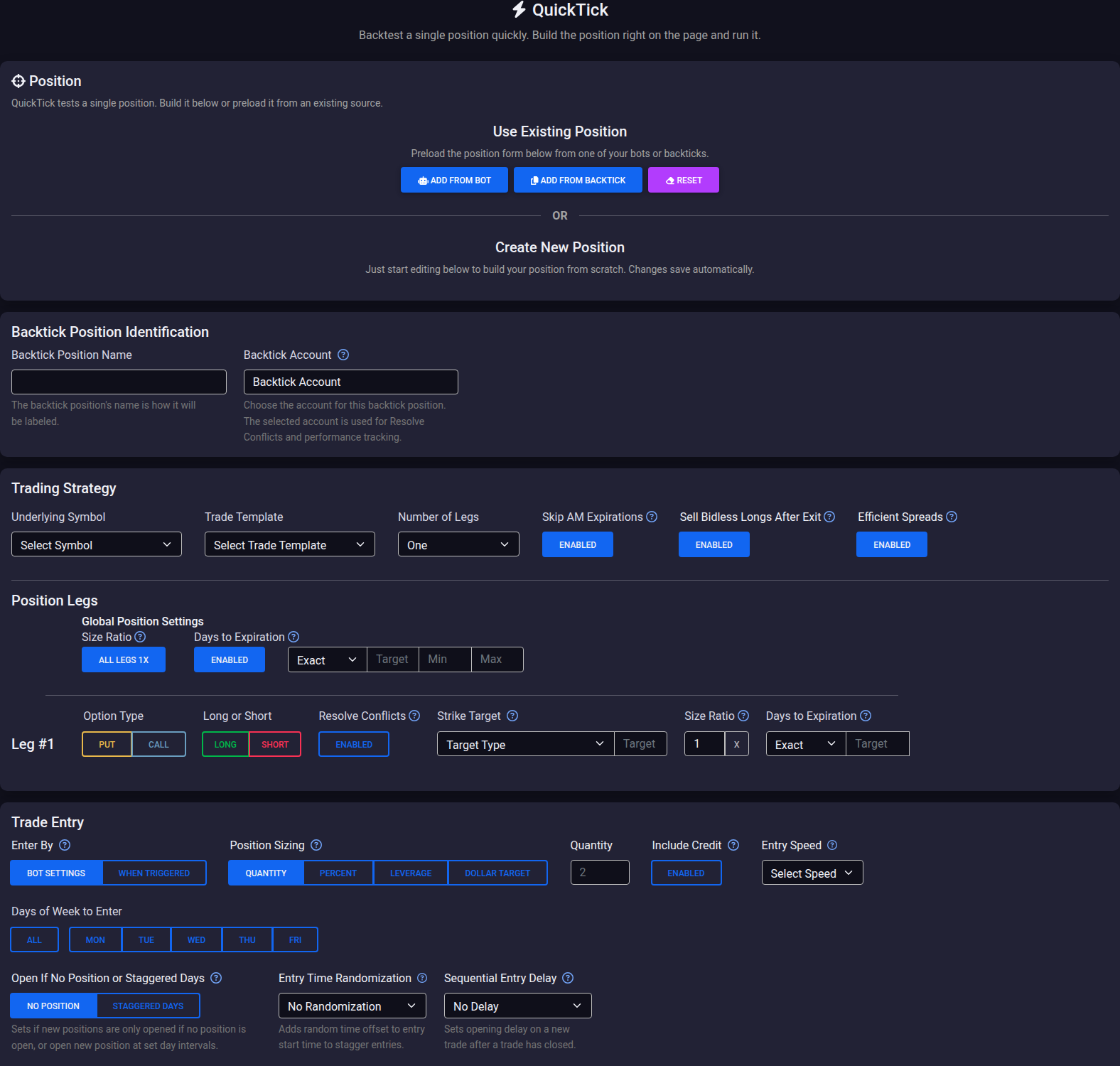Expand No Randomization dropdown

tap(352, 1006)
